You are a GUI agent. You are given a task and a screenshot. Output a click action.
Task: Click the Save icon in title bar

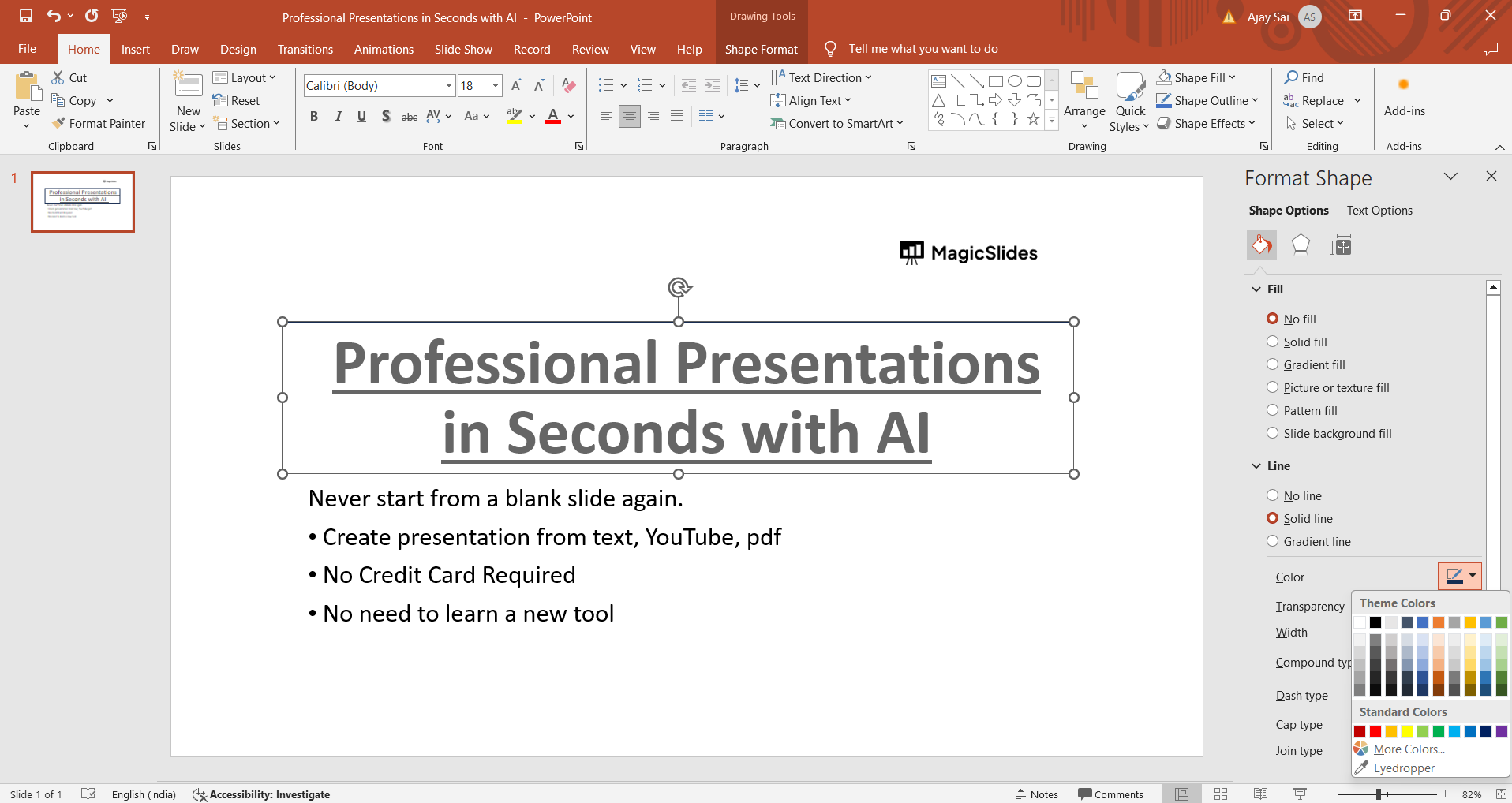pos(25,17)
